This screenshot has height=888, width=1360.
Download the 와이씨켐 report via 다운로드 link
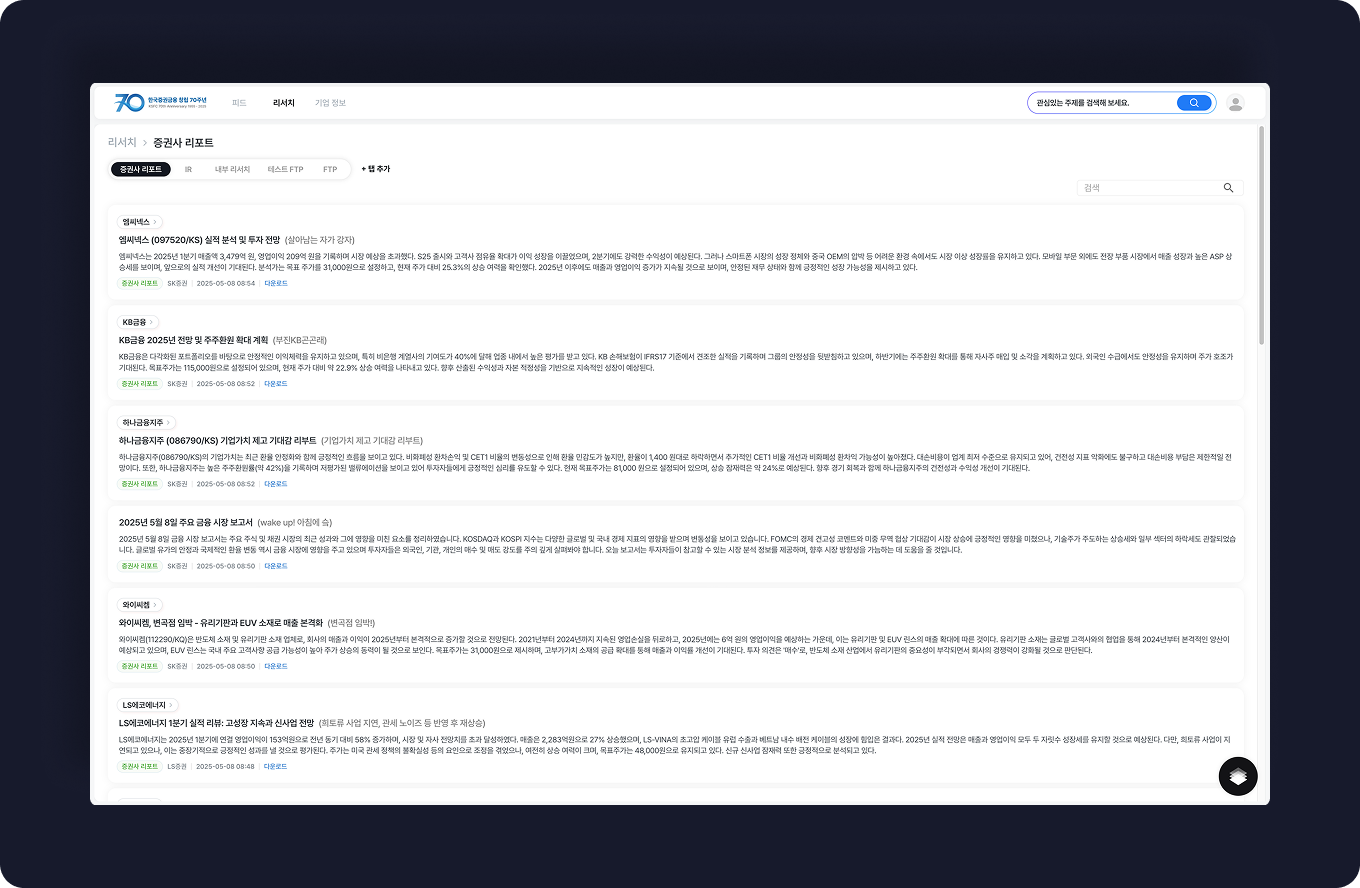(275, 666)
